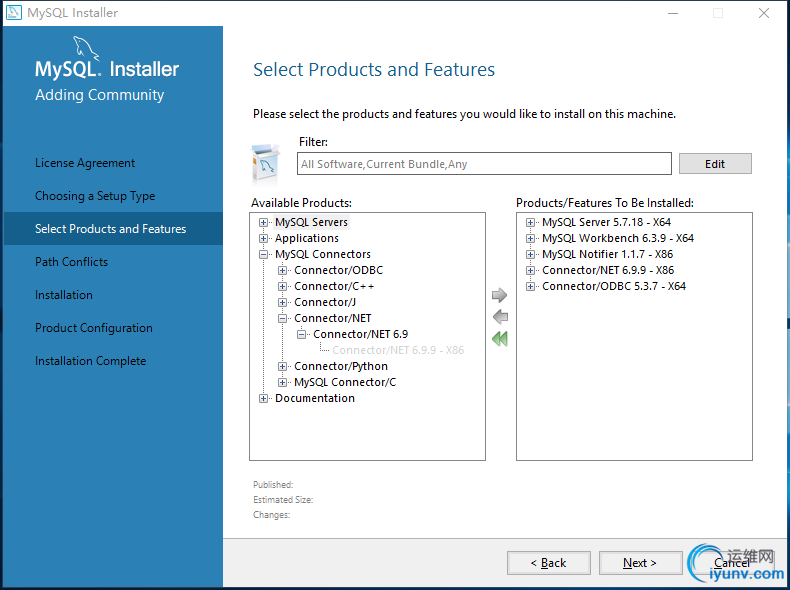Select the Connector/J tree item
This screenshot has height=590, width=790.
[325, 302]
